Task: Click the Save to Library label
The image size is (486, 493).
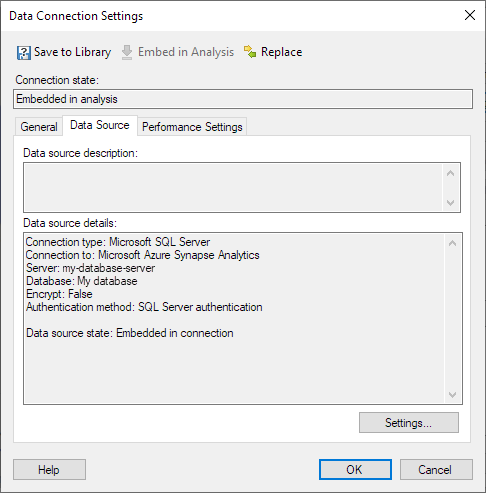Action: (x=72, y=52)
